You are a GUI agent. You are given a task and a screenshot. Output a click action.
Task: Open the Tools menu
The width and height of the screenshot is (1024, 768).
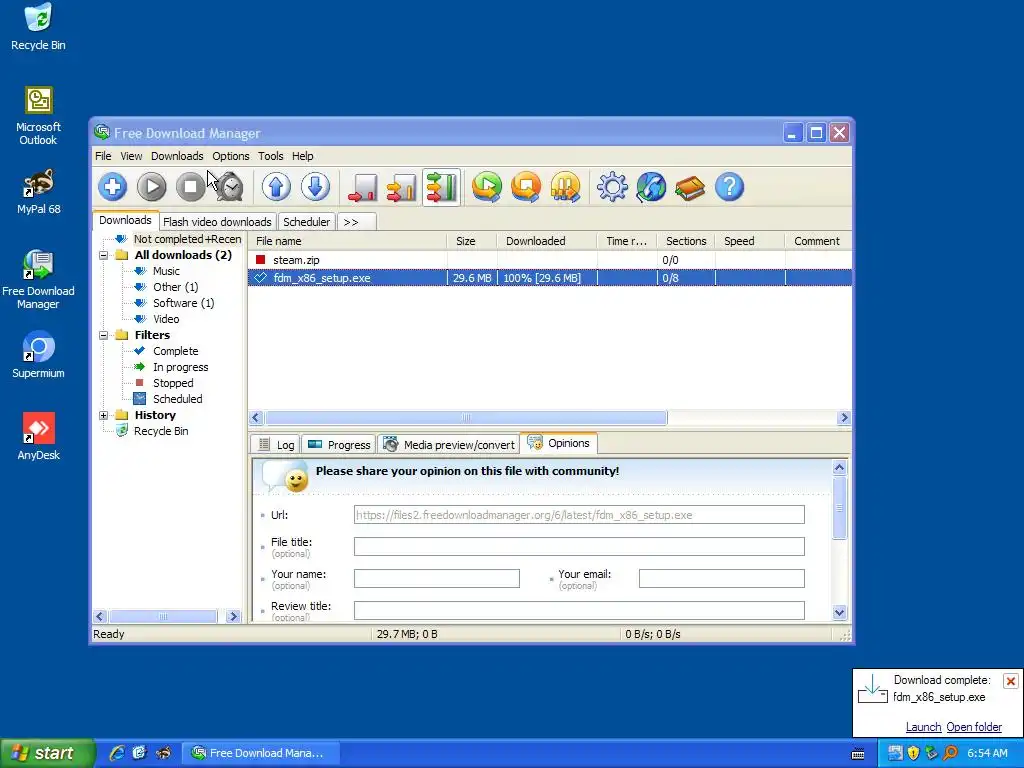[270, 156]
